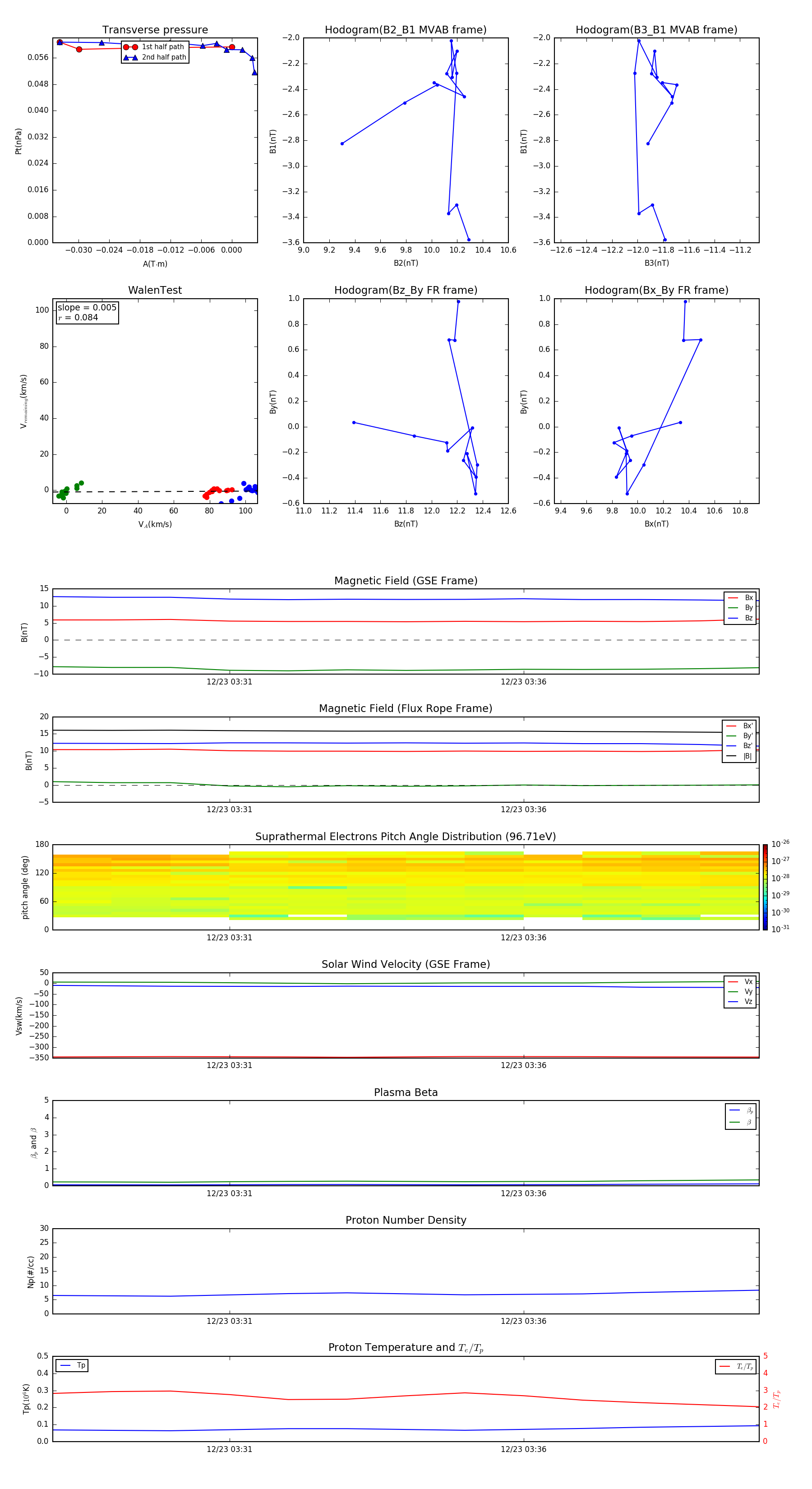Click the Te/Tp legend box

click(x=736, y=1366)
